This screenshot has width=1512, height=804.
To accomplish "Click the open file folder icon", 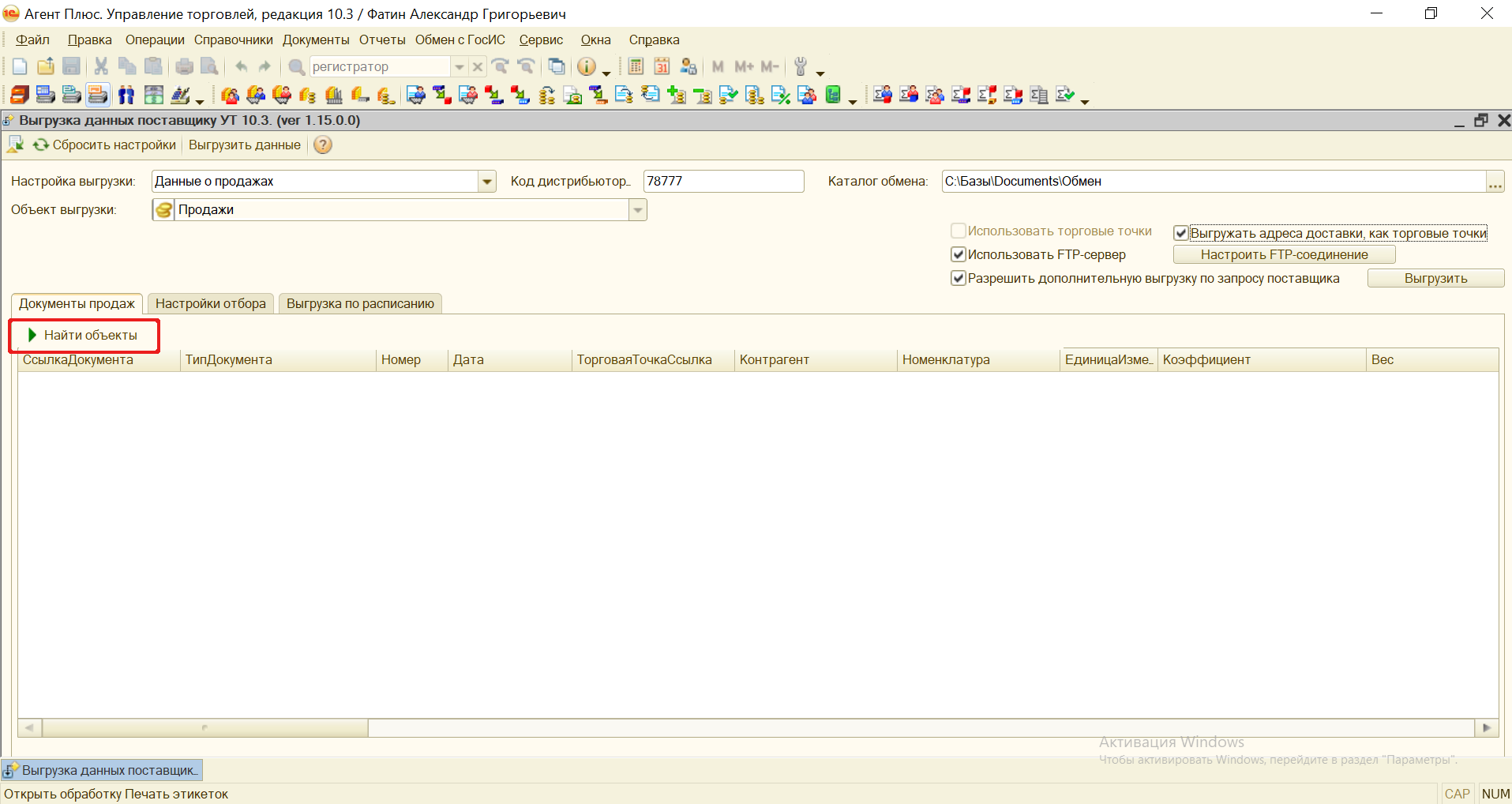I will (46, 67).
